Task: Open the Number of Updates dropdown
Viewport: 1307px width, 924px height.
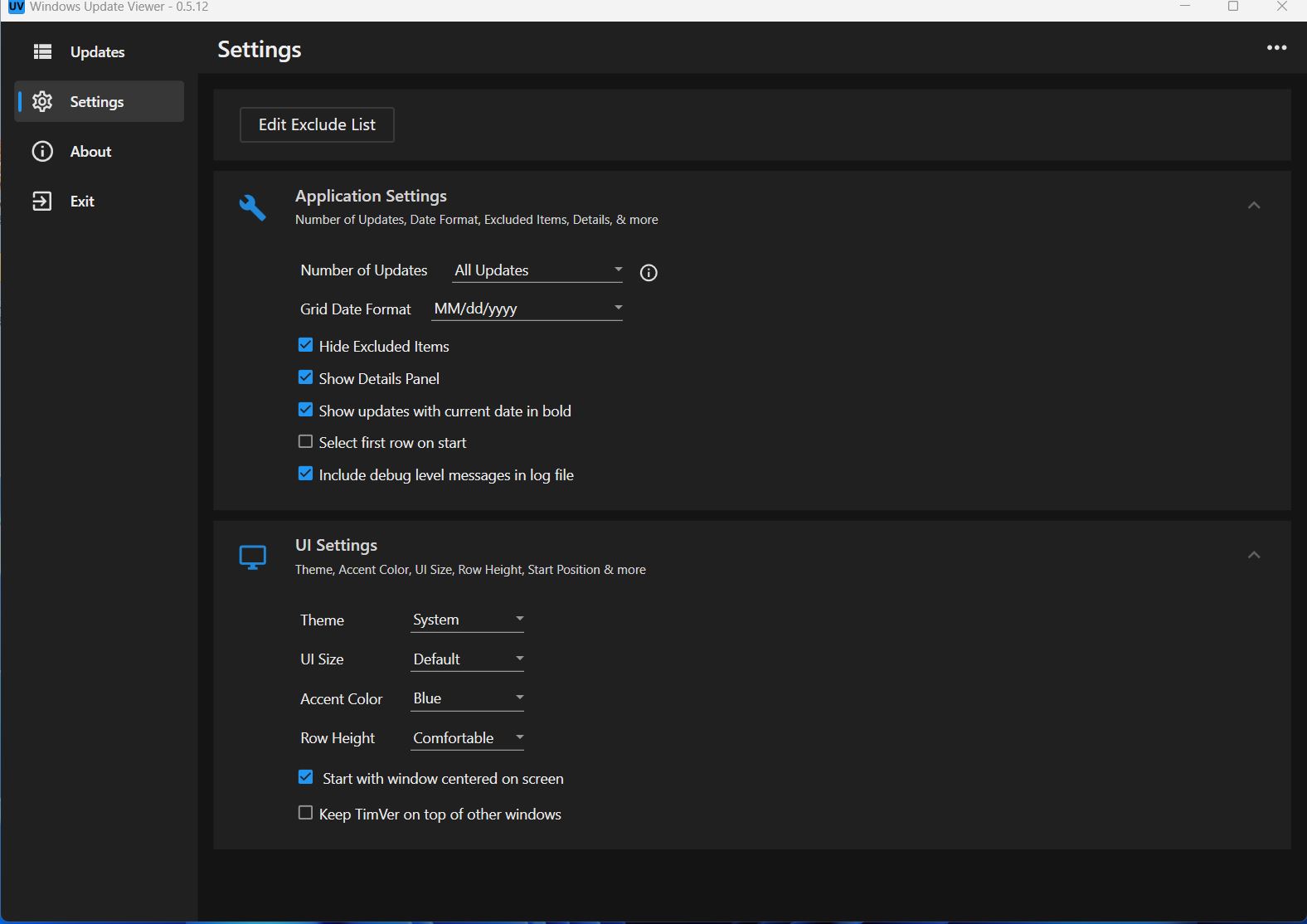Action: tap(537, 270)
